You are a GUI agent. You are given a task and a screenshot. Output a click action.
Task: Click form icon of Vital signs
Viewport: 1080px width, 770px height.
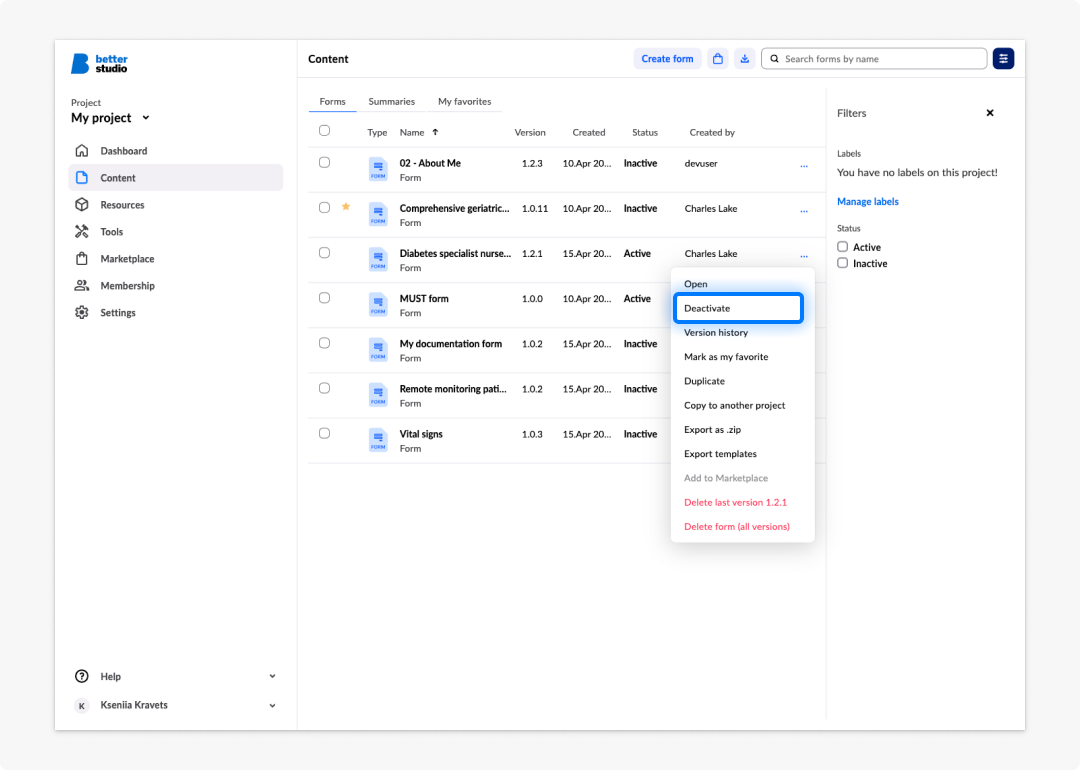tap(378, 440)
